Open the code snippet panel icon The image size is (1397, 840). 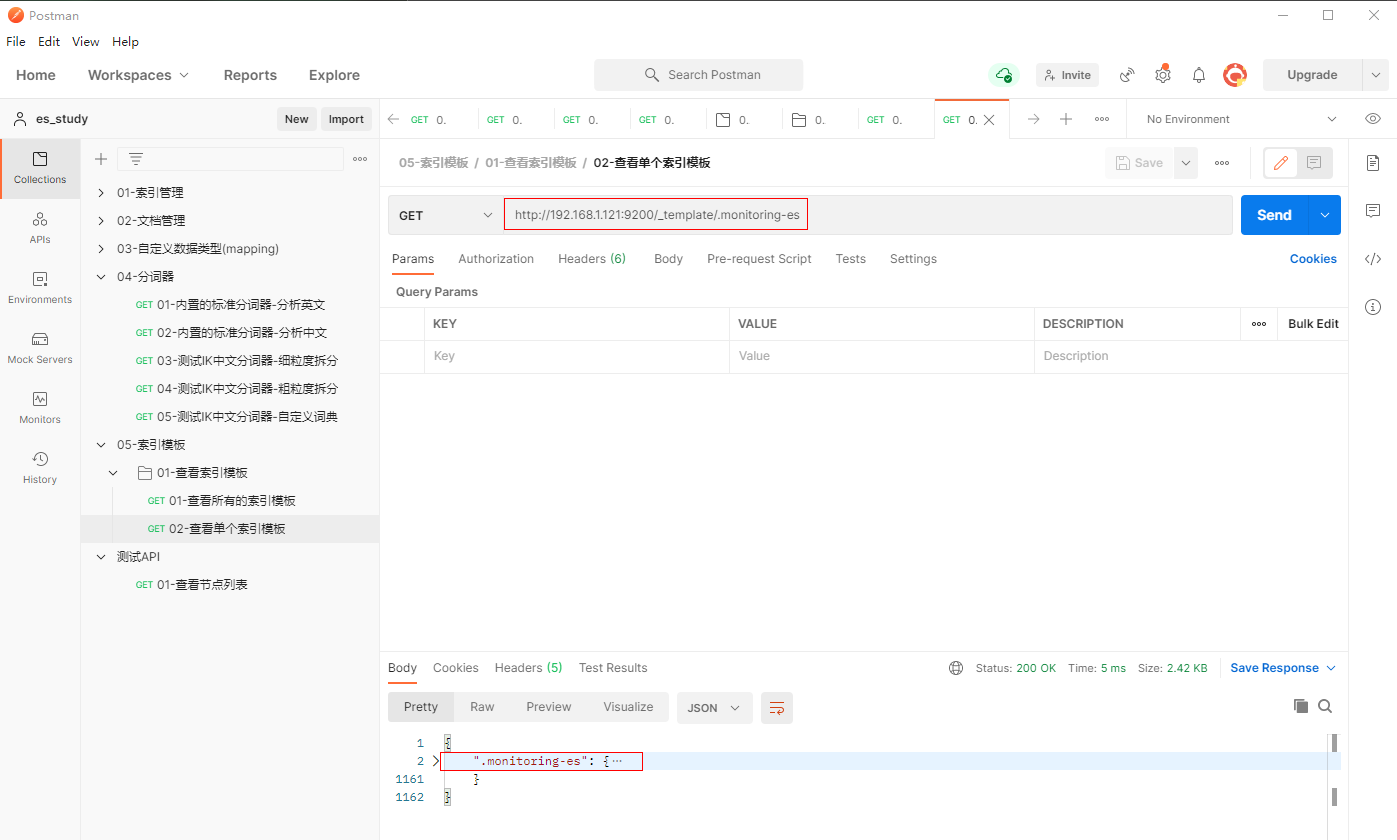point(1373,259)
